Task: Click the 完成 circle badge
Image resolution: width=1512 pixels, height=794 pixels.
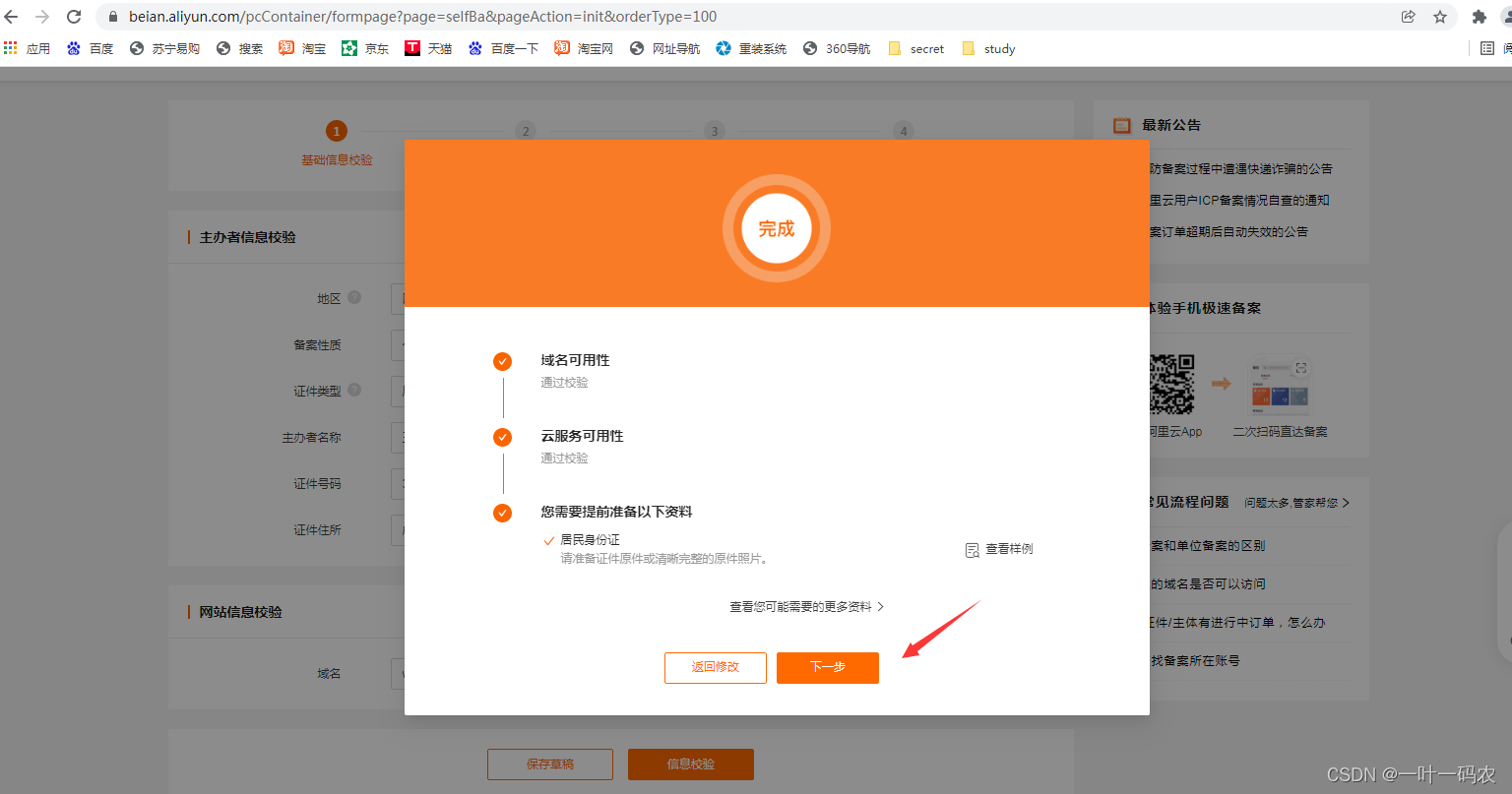Action: (777, 228)
